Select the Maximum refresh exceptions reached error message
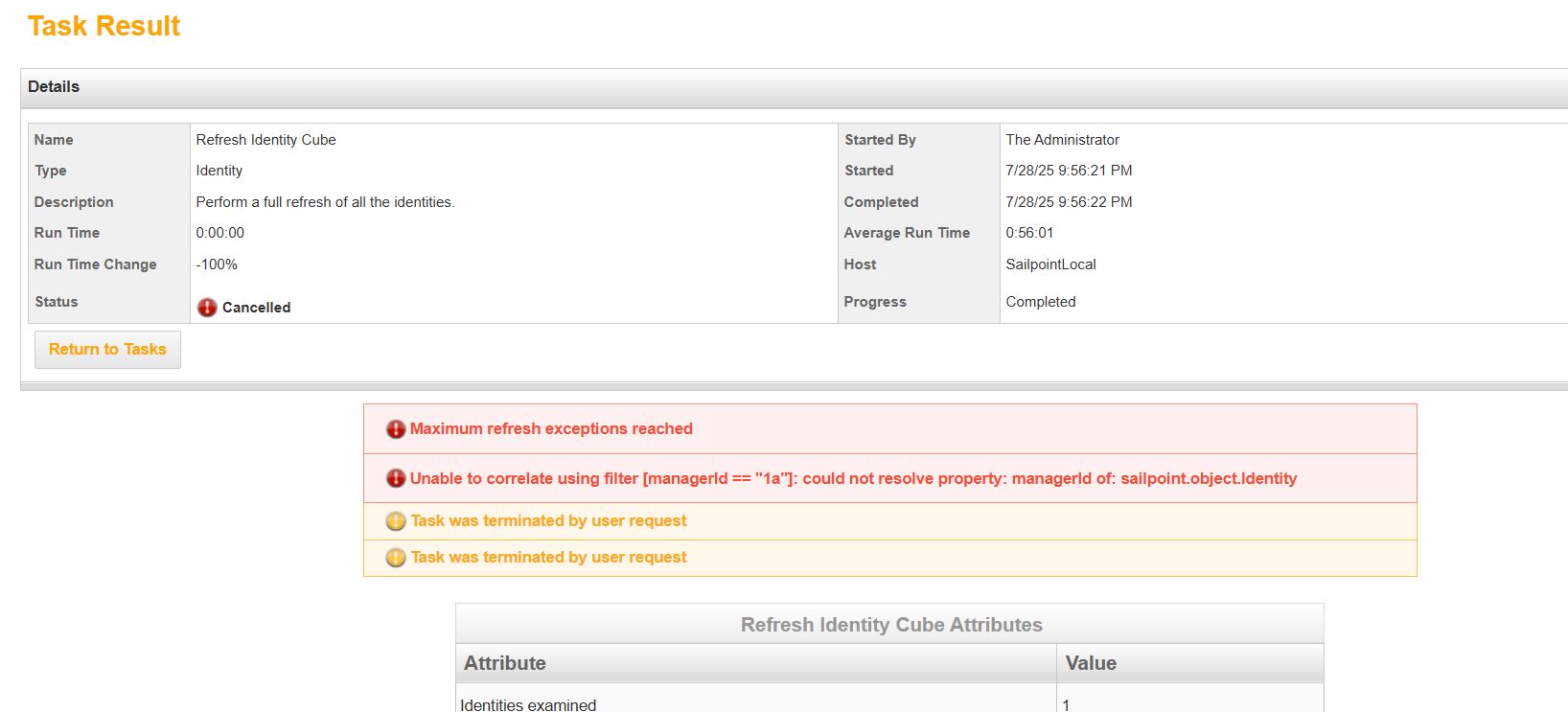 (x=550, y=429)
